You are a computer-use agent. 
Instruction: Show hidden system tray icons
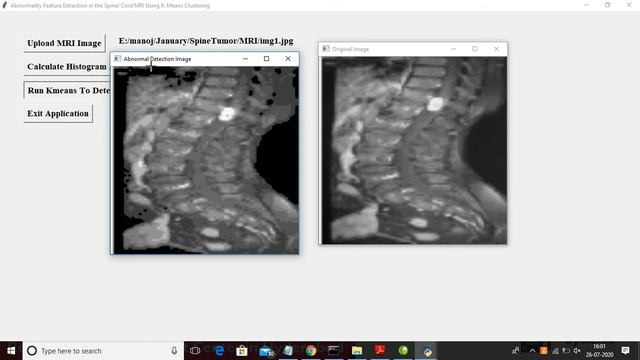532,351
